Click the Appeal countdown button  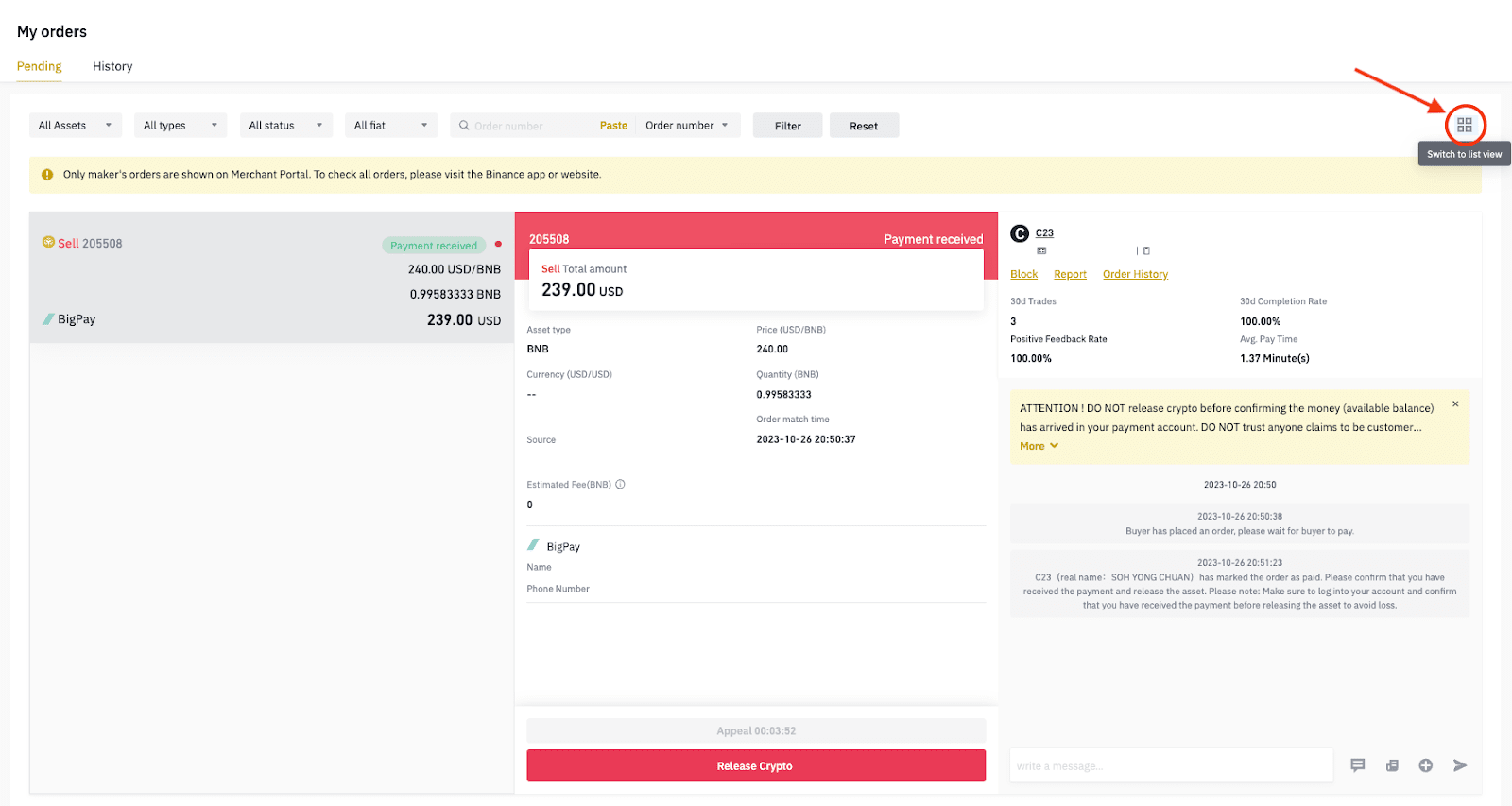pos(756,730)
